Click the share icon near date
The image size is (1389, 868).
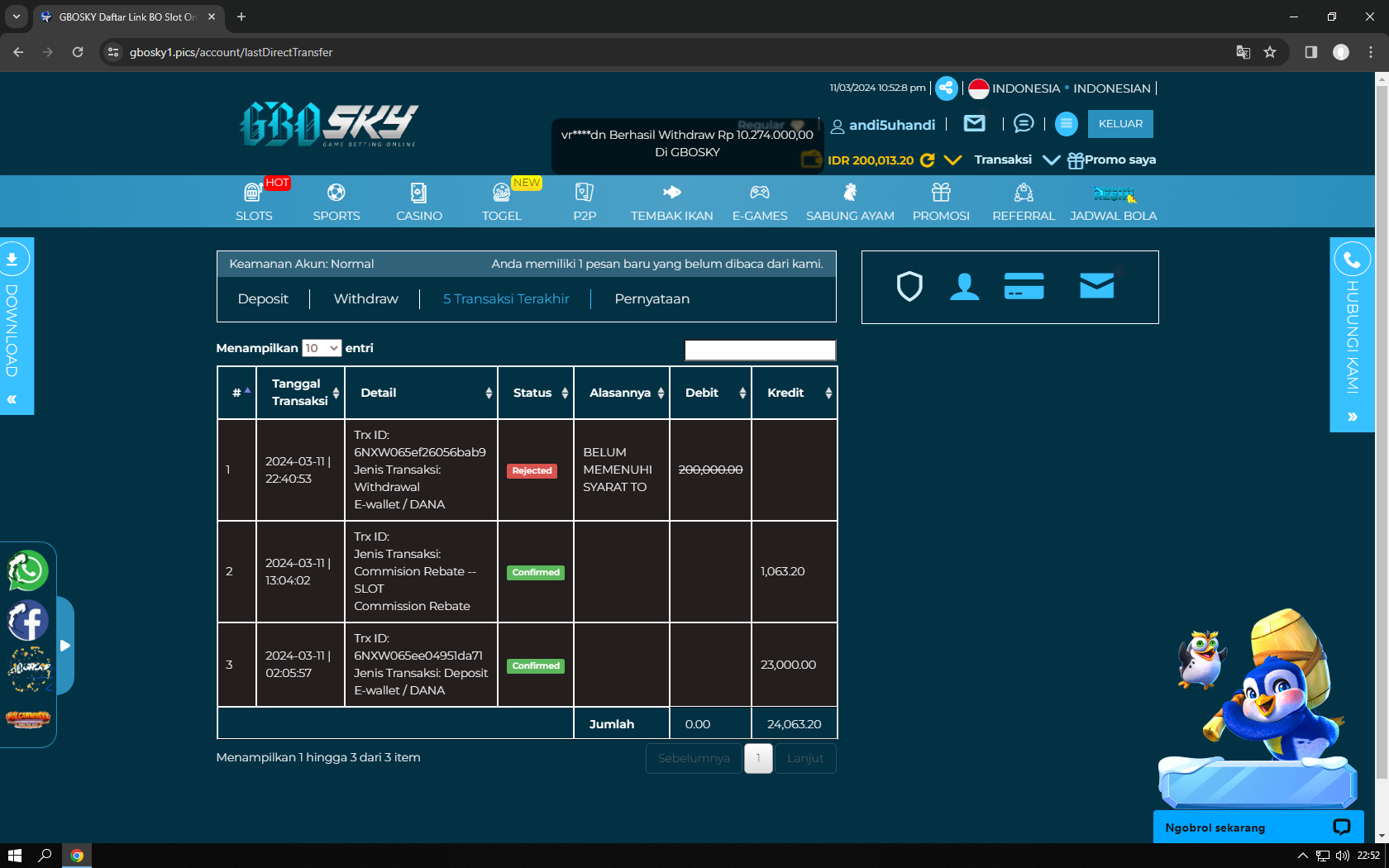tap(946, 88)
